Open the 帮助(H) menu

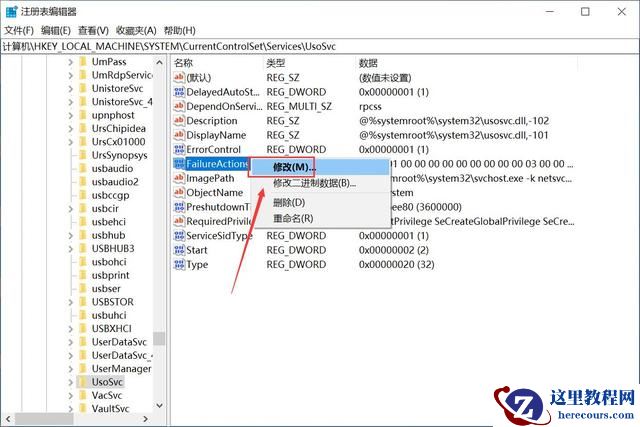click(180, 31)
